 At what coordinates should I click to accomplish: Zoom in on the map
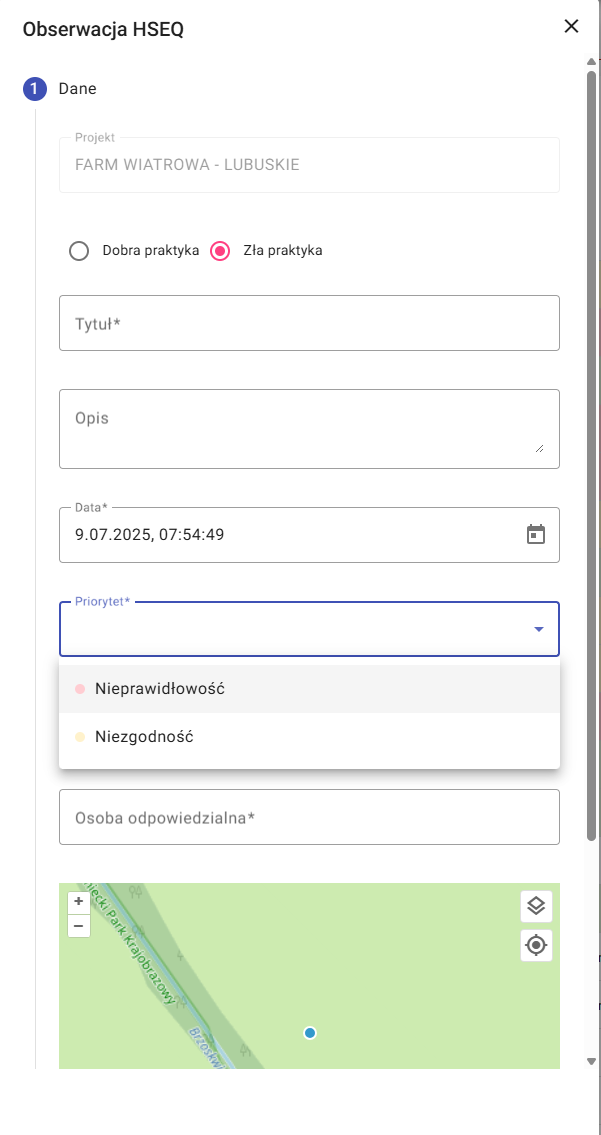79,901
